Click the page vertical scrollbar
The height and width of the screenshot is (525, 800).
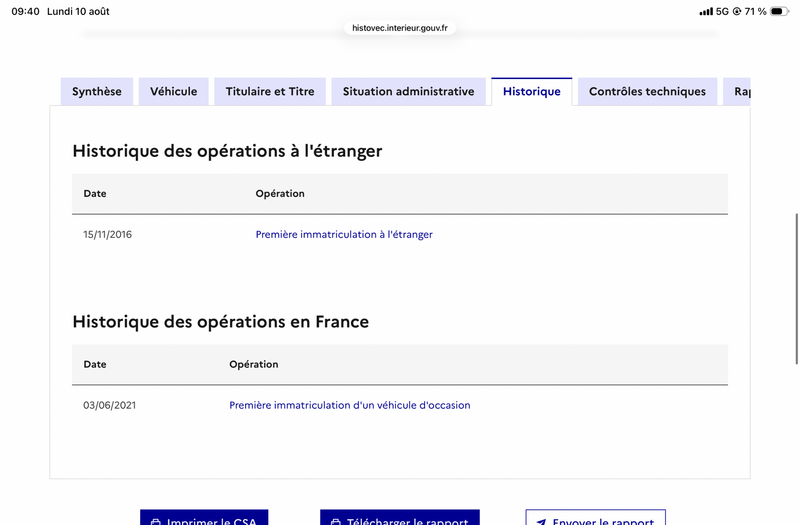796,289
